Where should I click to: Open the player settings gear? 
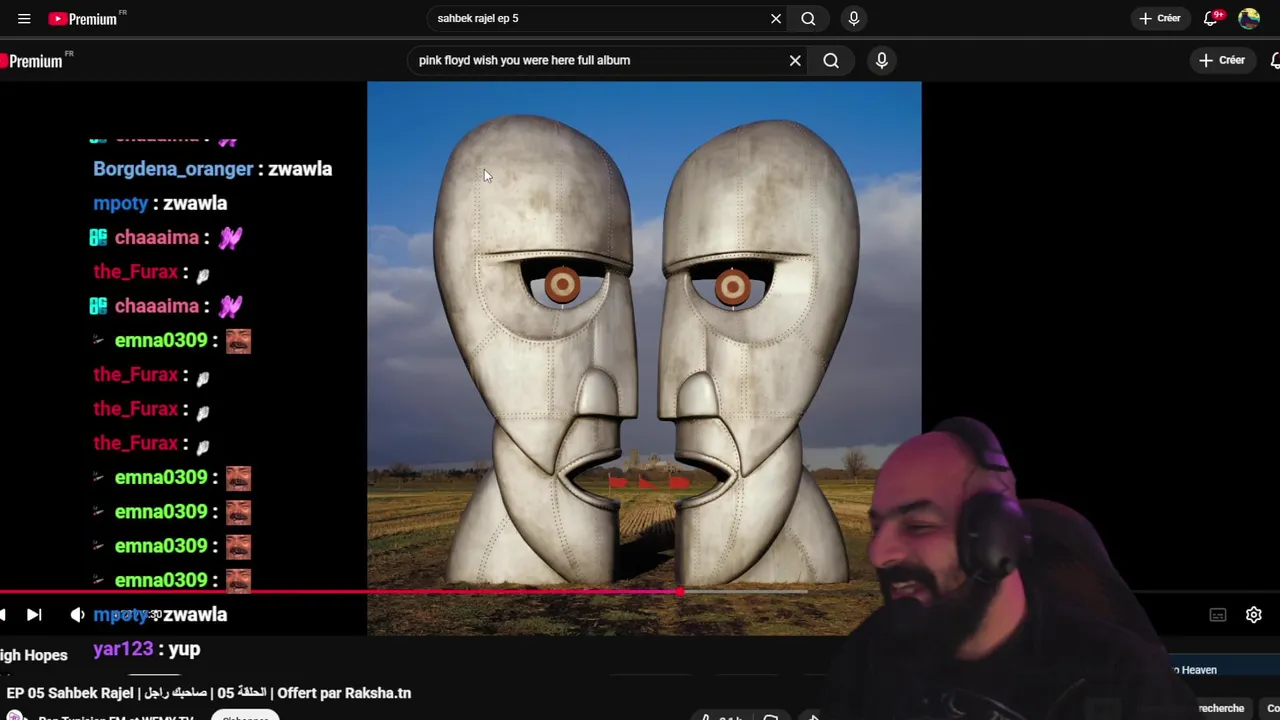coord(1254,615)
